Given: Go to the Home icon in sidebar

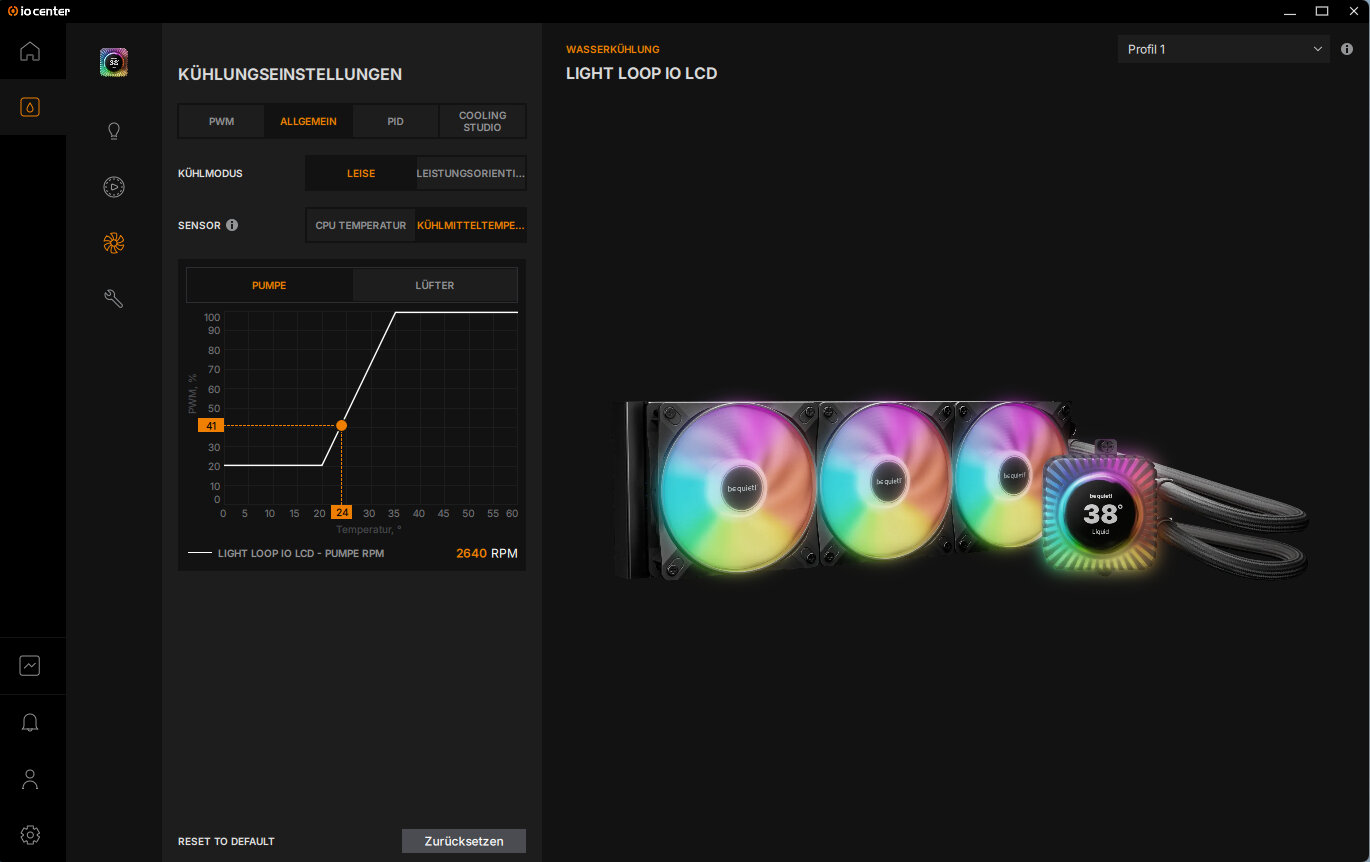Looking at the screenshot, I should point(30,51).
